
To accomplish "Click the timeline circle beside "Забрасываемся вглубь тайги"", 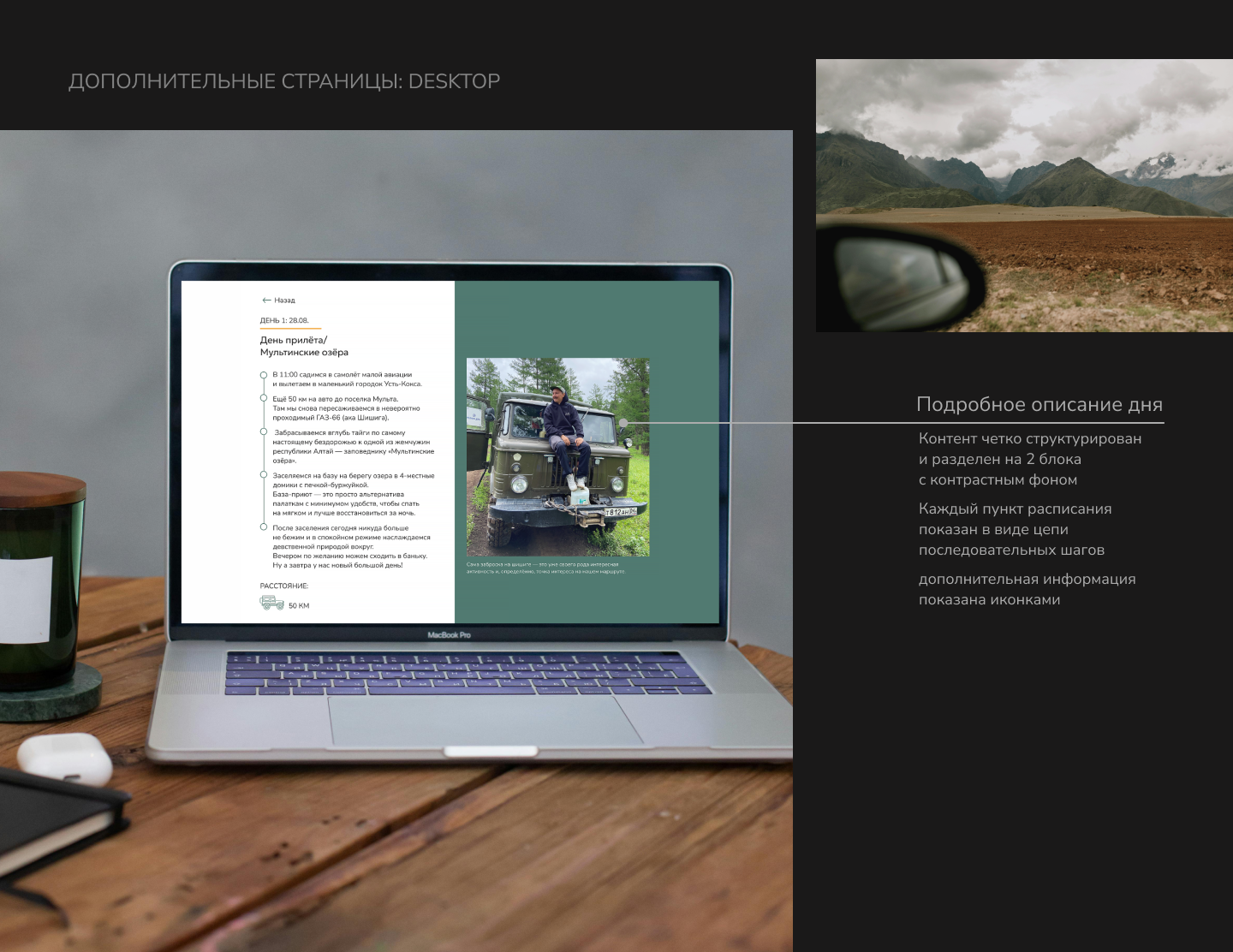I will pyautogui.click(x=264, y=432).
